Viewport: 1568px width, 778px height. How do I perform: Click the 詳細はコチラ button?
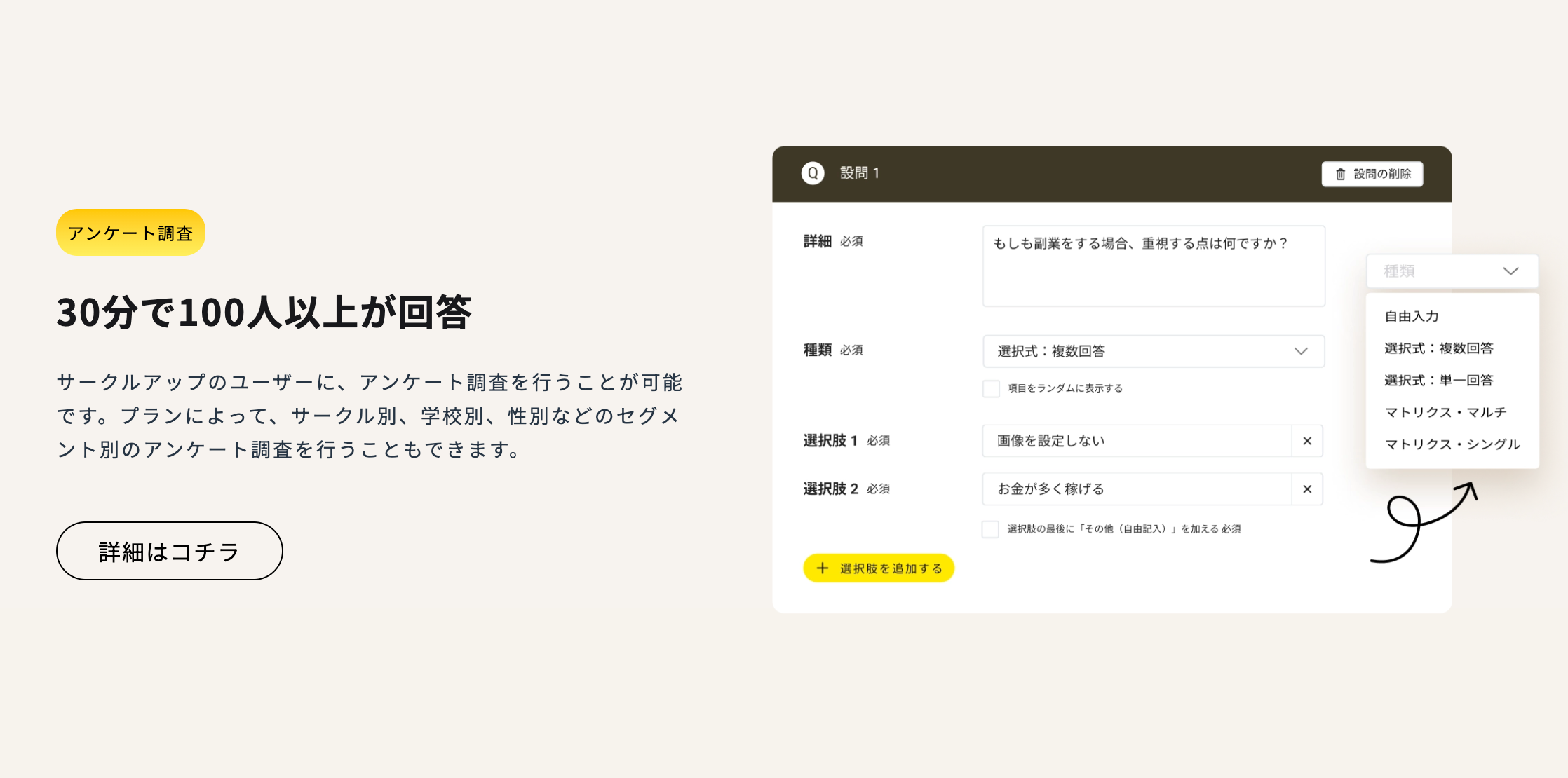pyautogui.click(x=169, y=551)
